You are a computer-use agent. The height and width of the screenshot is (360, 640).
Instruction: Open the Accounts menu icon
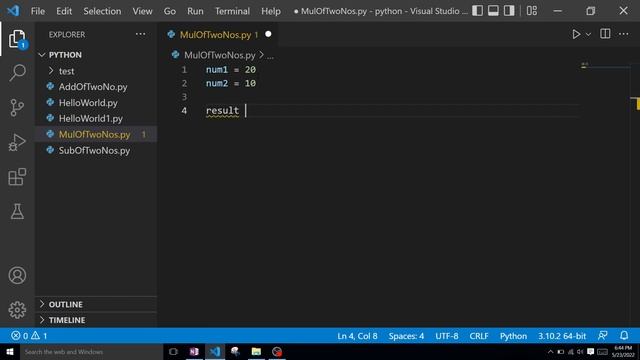point(17,276)
